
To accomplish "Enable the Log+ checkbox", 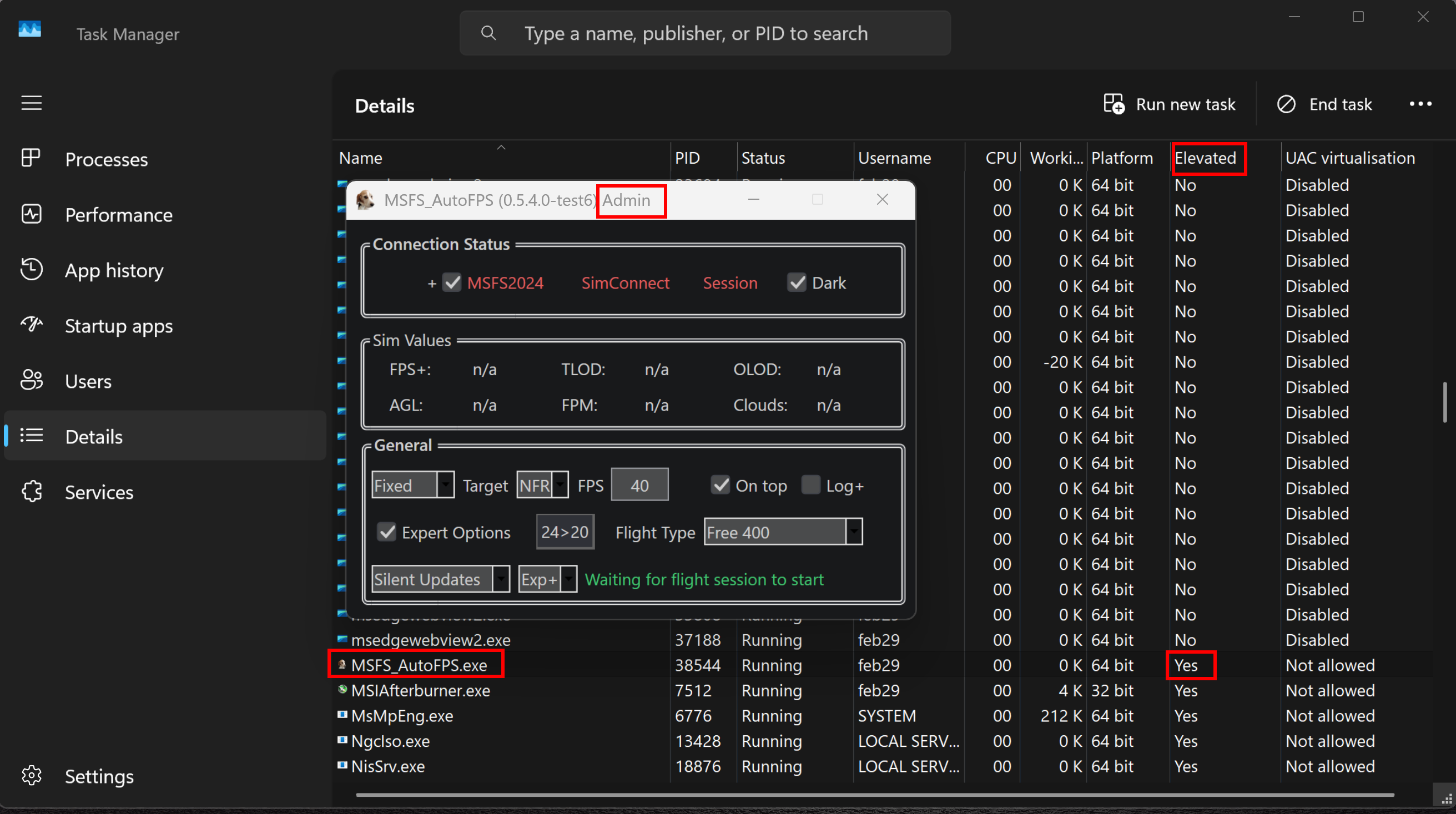I will (811, 484).
